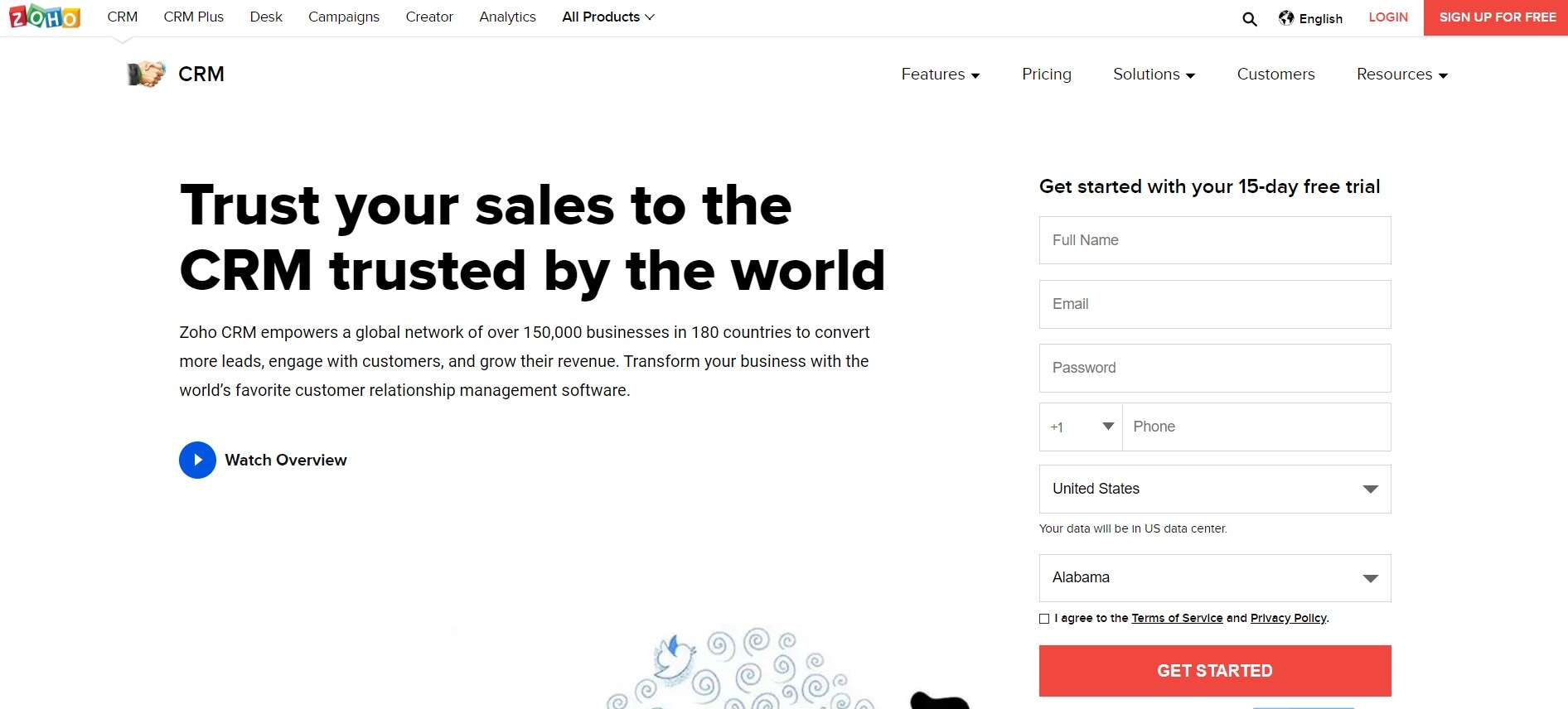Viewport: 1568px width, 709px height.
Task: Go to the Pricing page
Action: [x=1046, y=75]
